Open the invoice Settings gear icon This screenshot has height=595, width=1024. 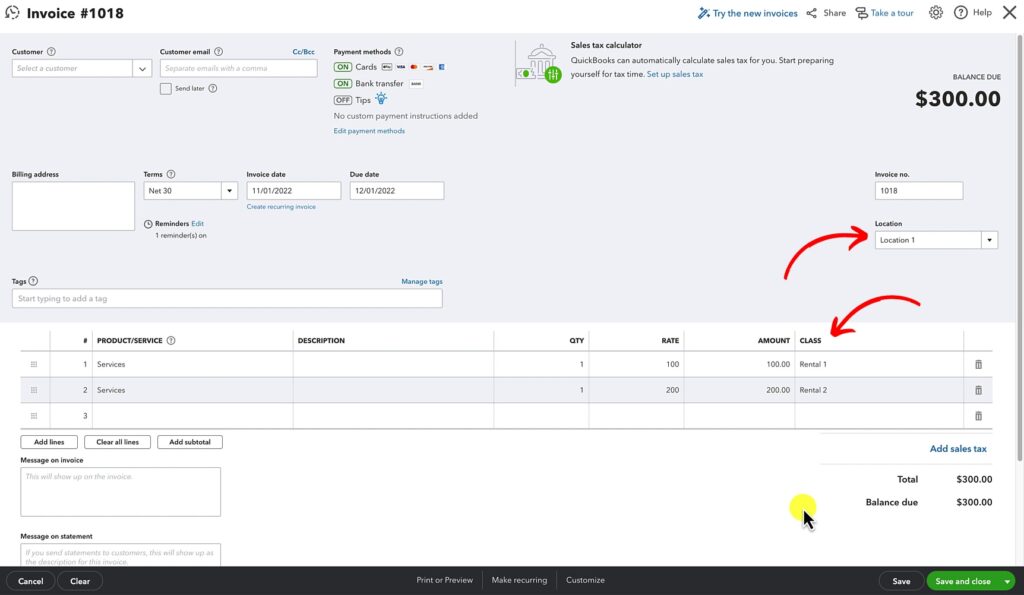coord(936,12)
